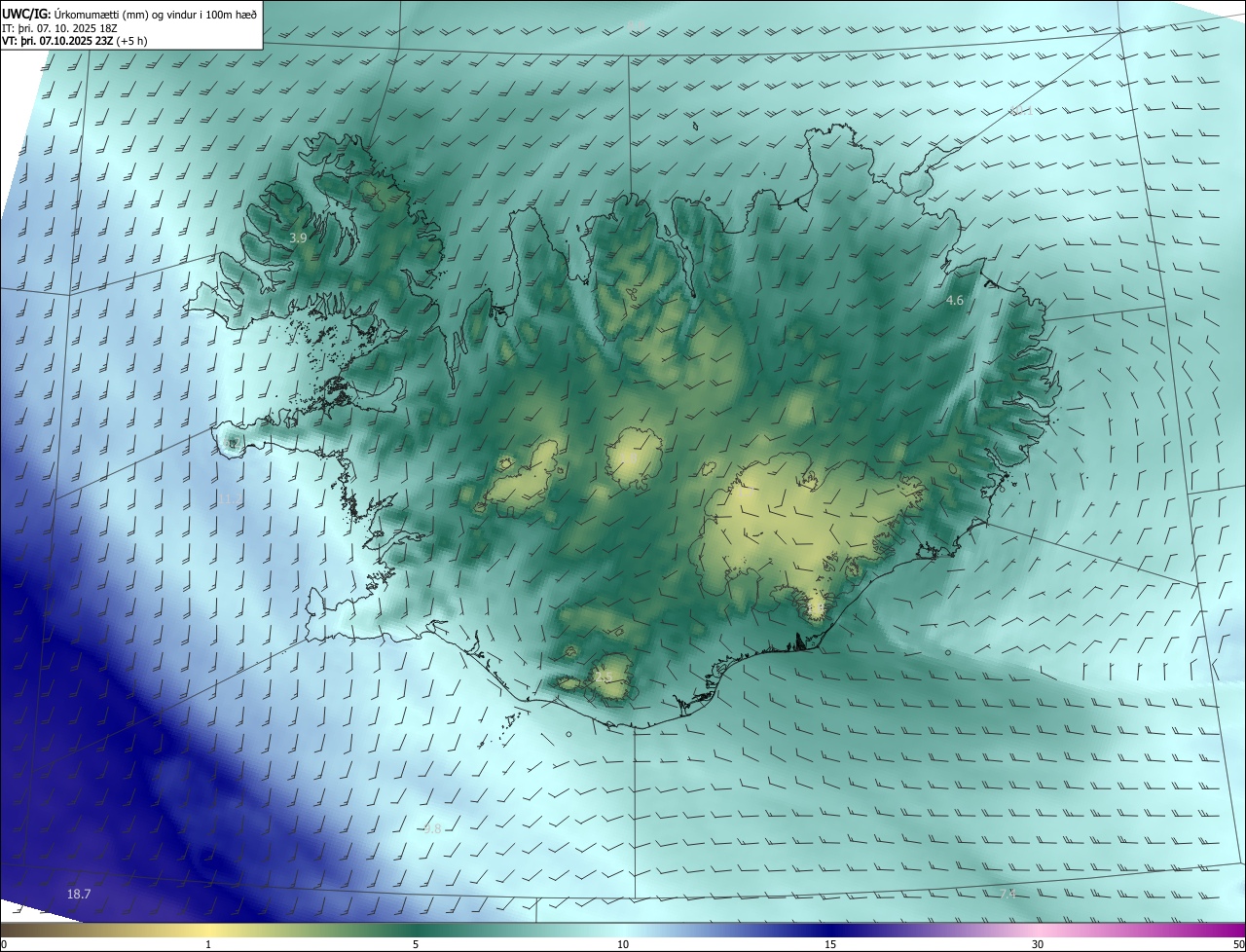1246x952 pixels.
Task: Click the '30' tick on the color scale
Action: point(1038,944)
